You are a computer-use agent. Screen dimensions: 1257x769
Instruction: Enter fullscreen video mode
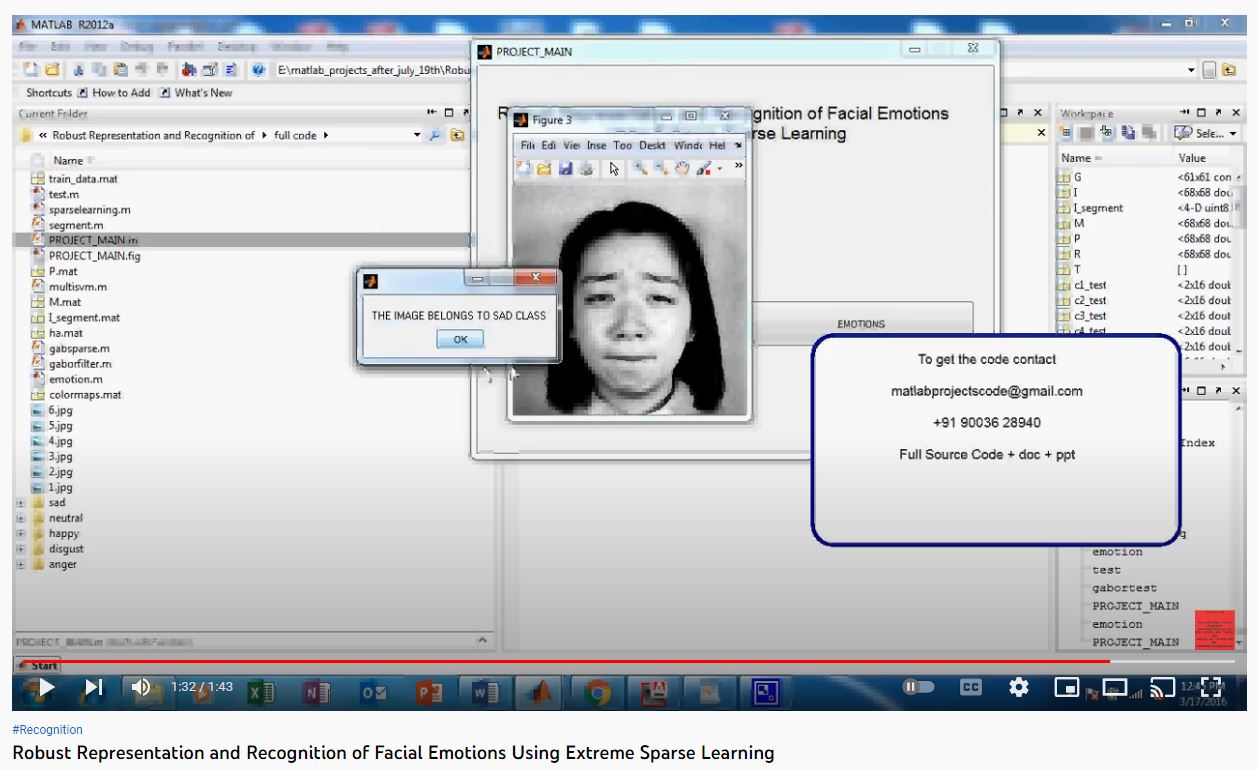(x=1211, y=687)
